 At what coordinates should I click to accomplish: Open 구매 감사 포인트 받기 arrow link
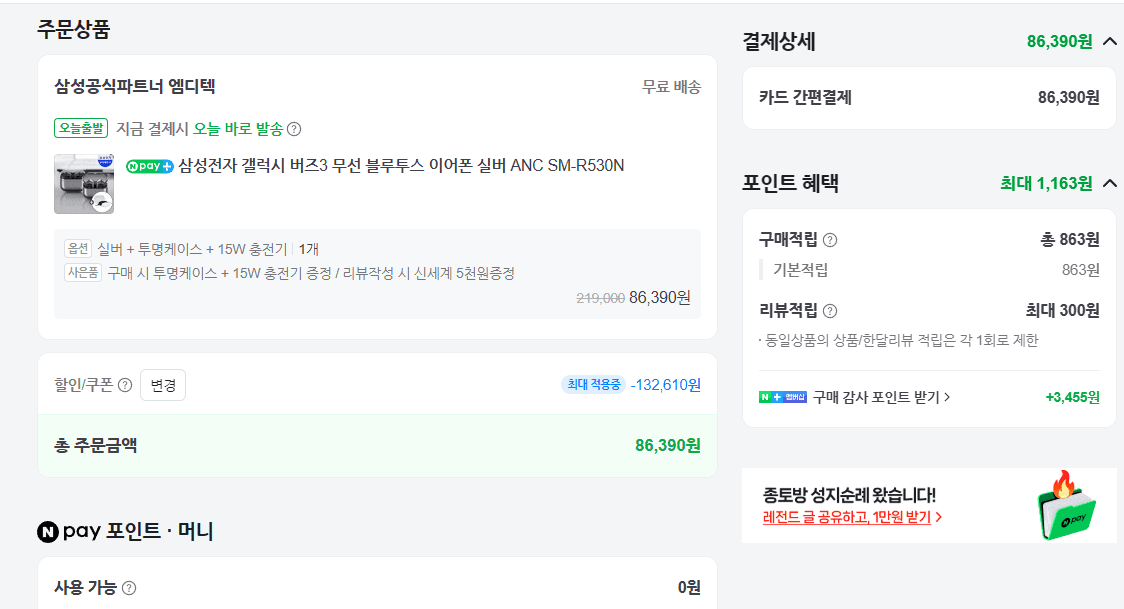click(881, 397)
